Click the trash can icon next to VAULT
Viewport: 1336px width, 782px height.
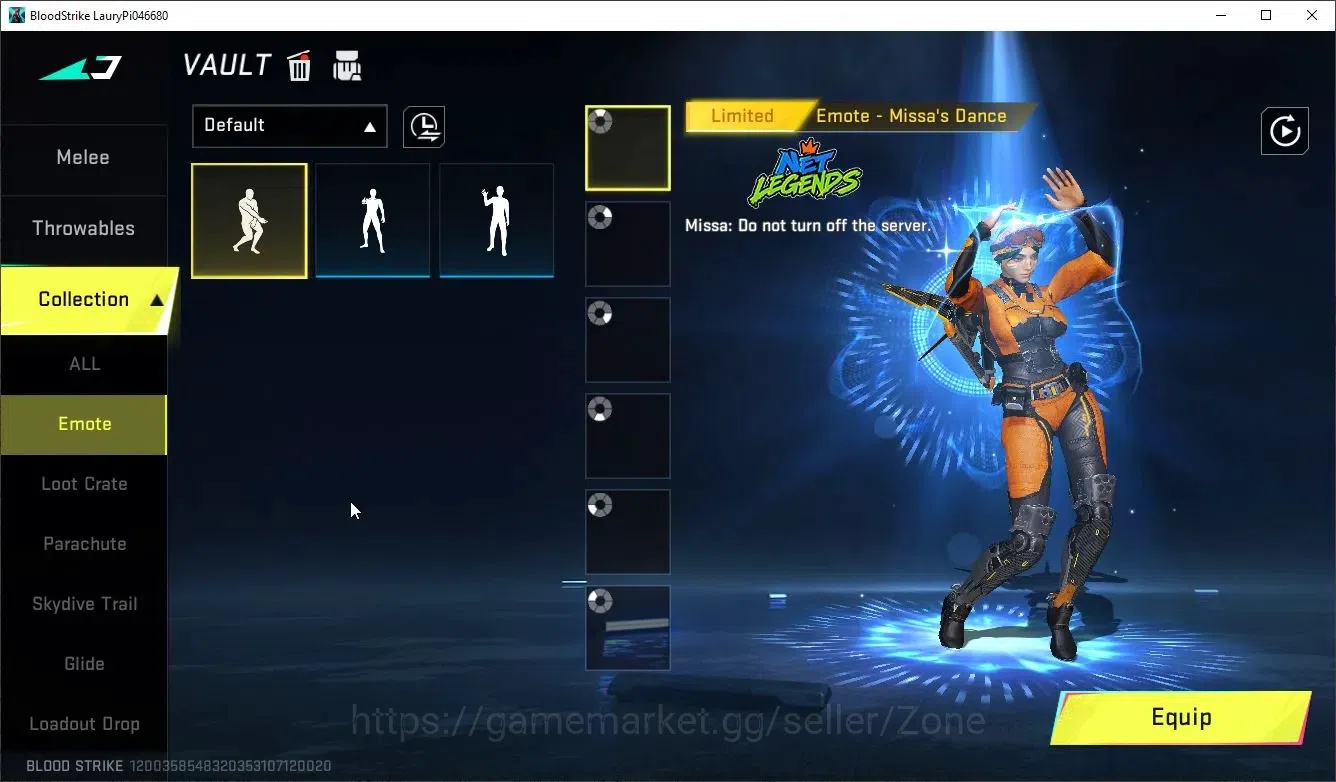click(299, 66)
